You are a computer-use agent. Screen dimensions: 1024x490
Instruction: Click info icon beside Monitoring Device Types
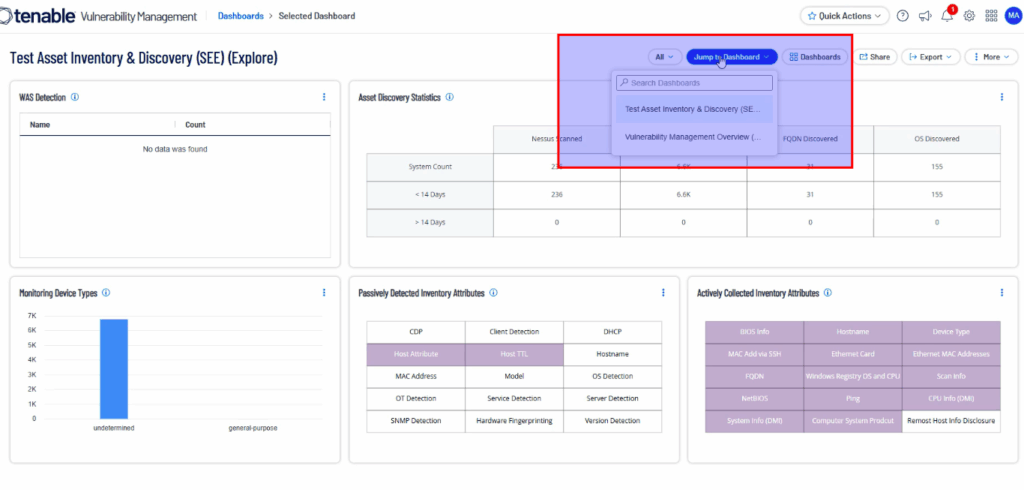click(106, 293)
